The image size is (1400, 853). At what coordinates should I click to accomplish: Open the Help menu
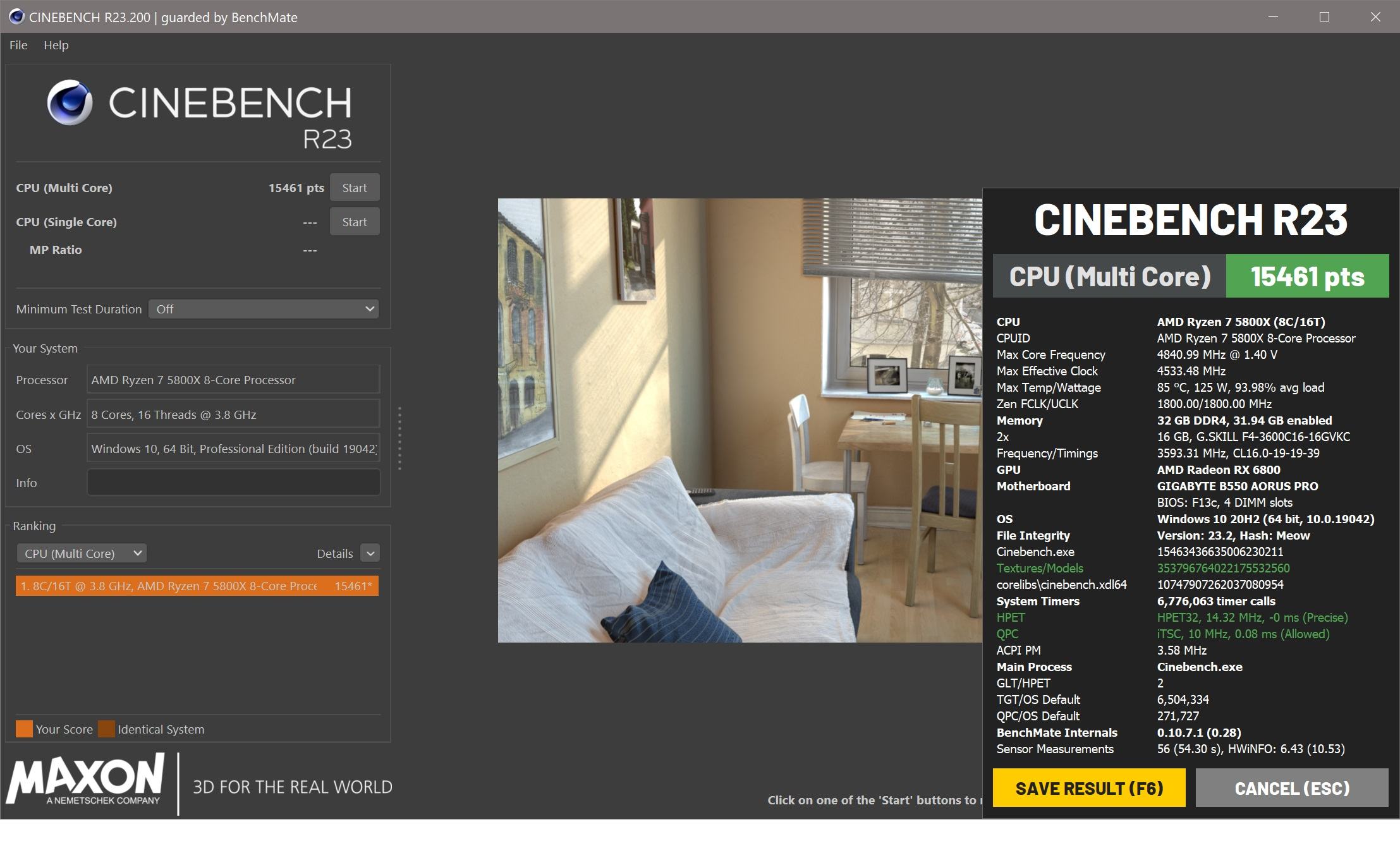56,45
